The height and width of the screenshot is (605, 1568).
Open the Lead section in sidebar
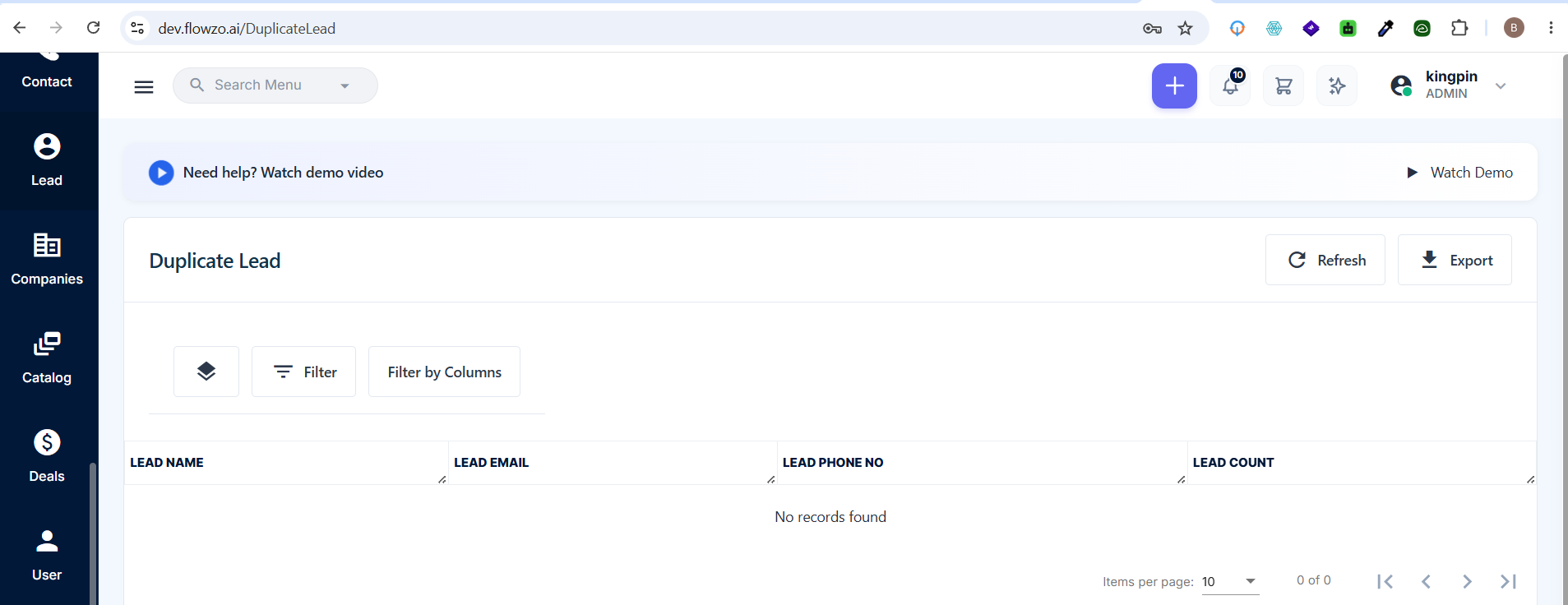pyautogui.click(x=47, y=160)
